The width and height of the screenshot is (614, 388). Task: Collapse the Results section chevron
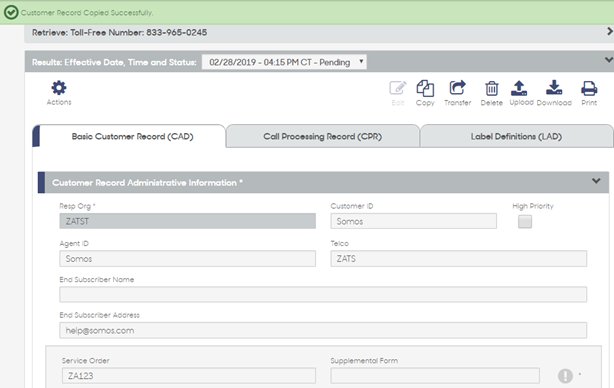click(609, 60)
